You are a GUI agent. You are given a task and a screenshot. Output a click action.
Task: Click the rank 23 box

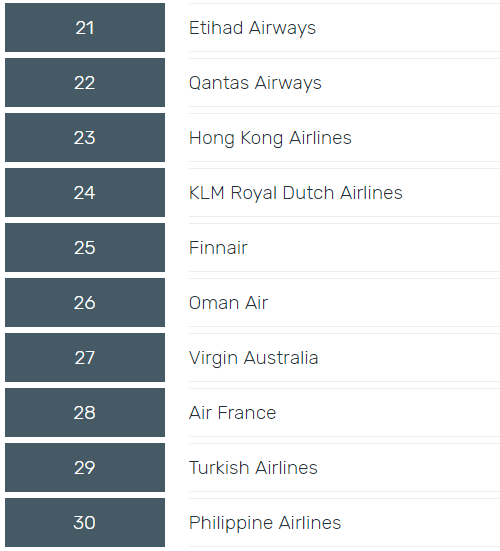(x=85, y=137)
